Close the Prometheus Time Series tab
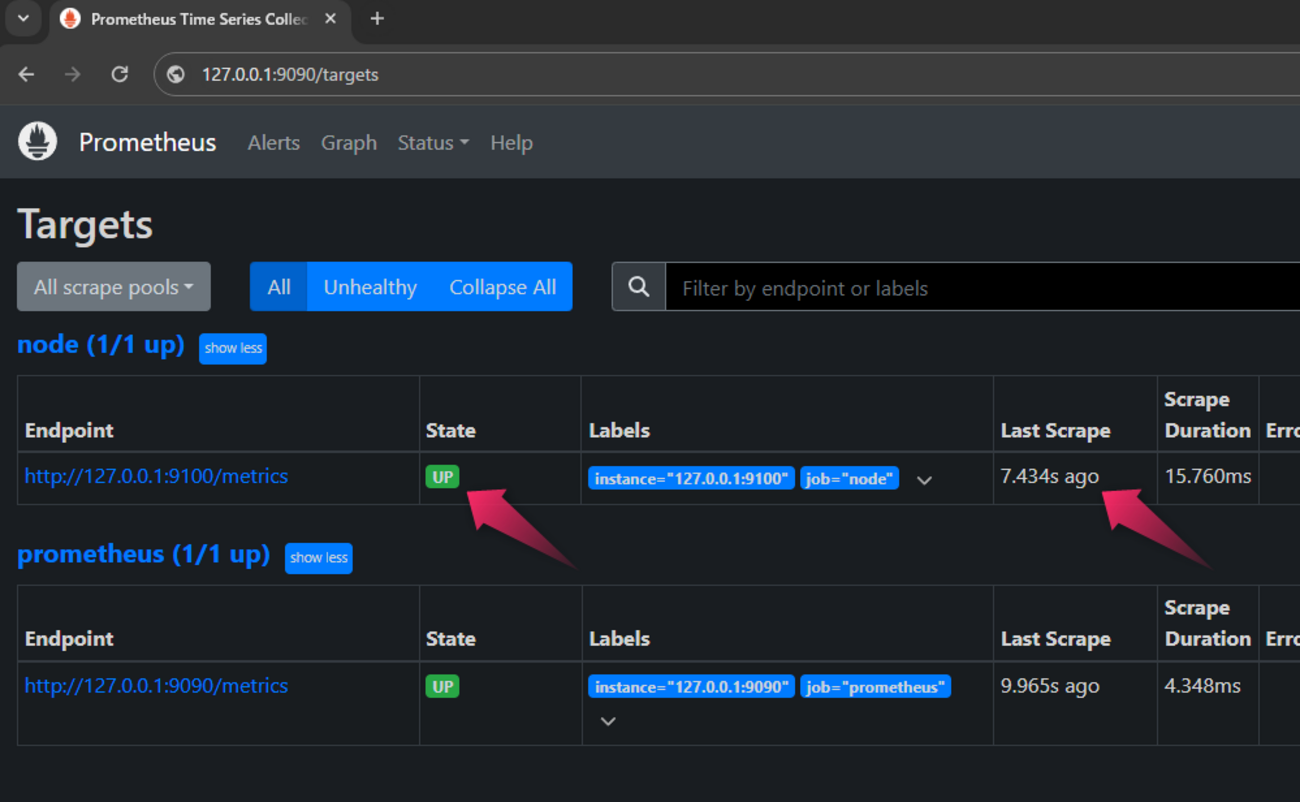 click(x=331, y=19)
